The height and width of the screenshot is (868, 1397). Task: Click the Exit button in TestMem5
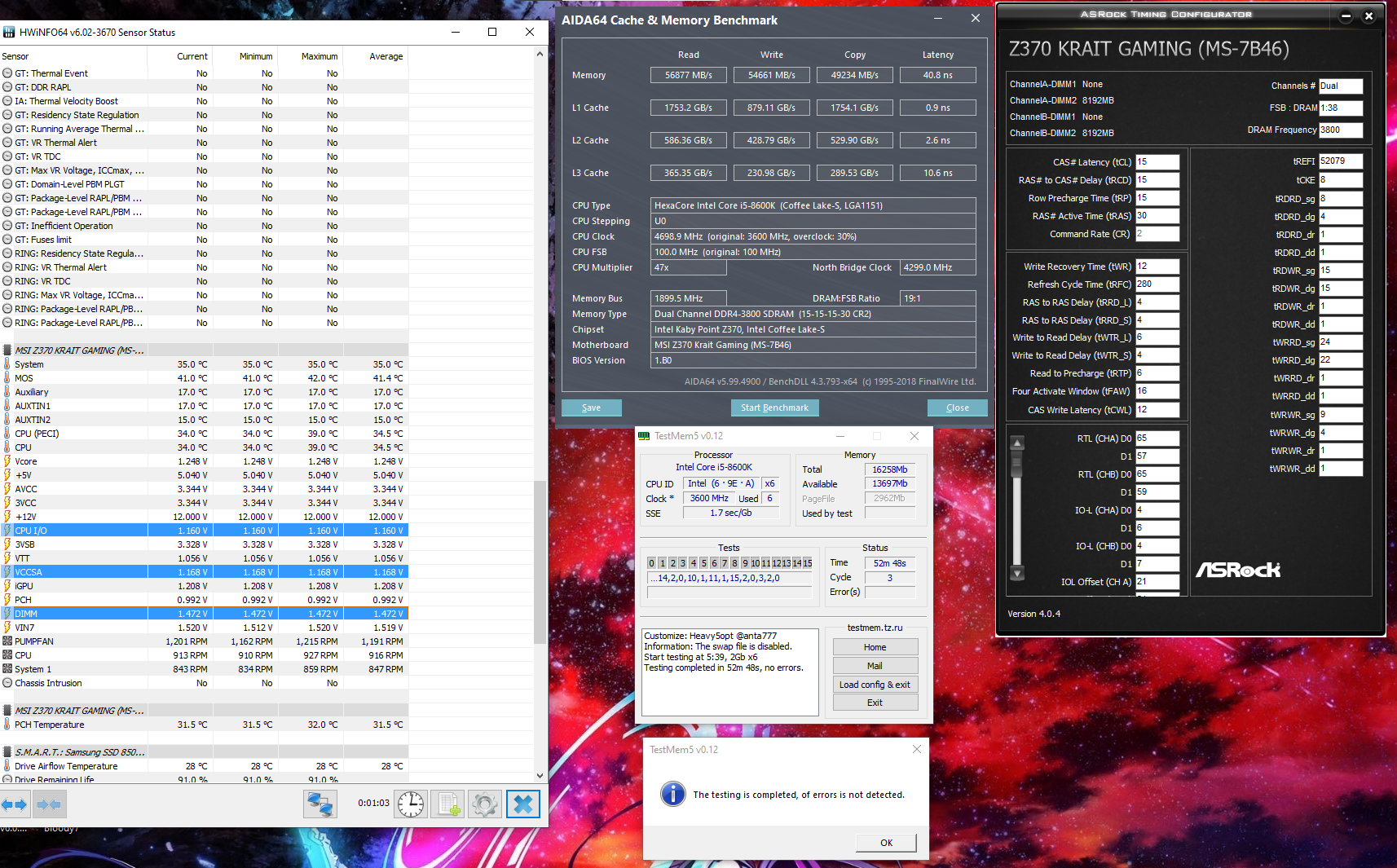click(x=875, y=703)
